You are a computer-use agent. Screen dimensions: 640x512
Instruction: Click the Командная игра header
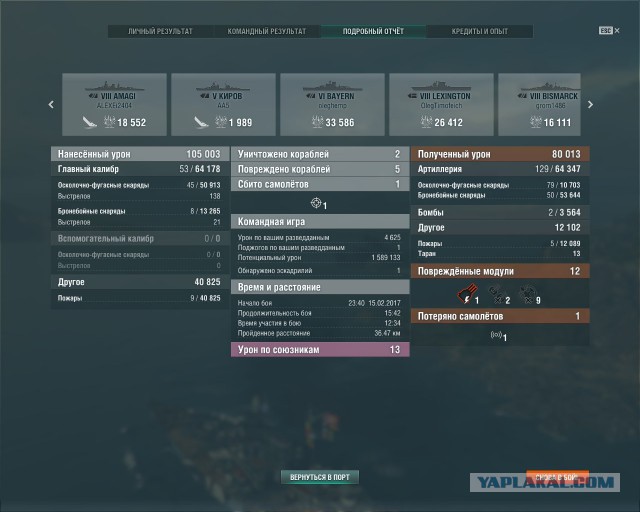[320, 222]
